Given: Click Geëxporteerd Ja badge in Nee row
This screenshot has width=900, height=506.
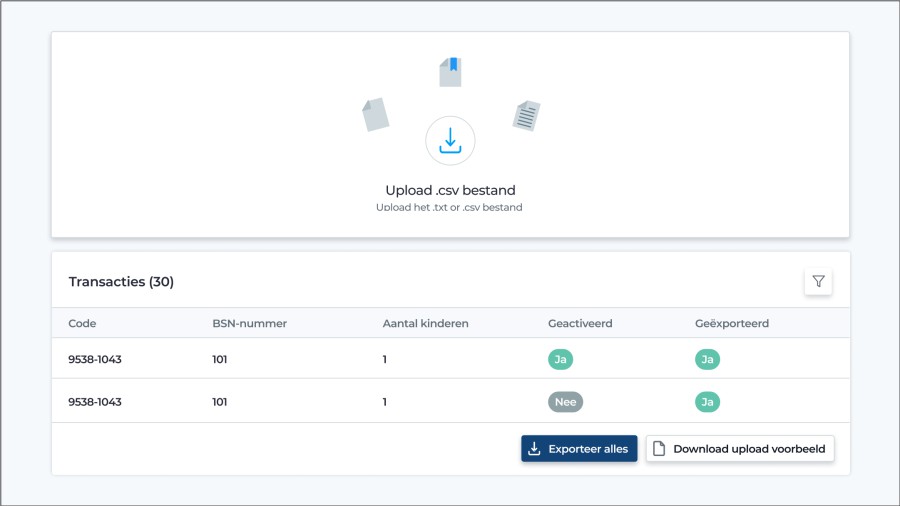Looking at the screenshot, I should (707, 402).
